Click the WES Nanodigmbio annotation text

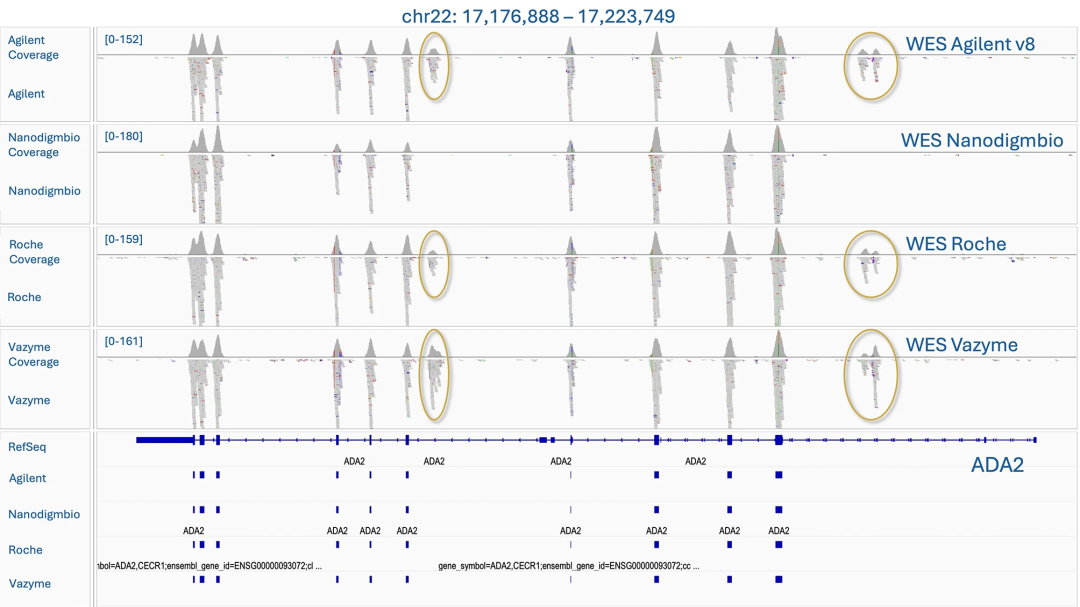982,140
